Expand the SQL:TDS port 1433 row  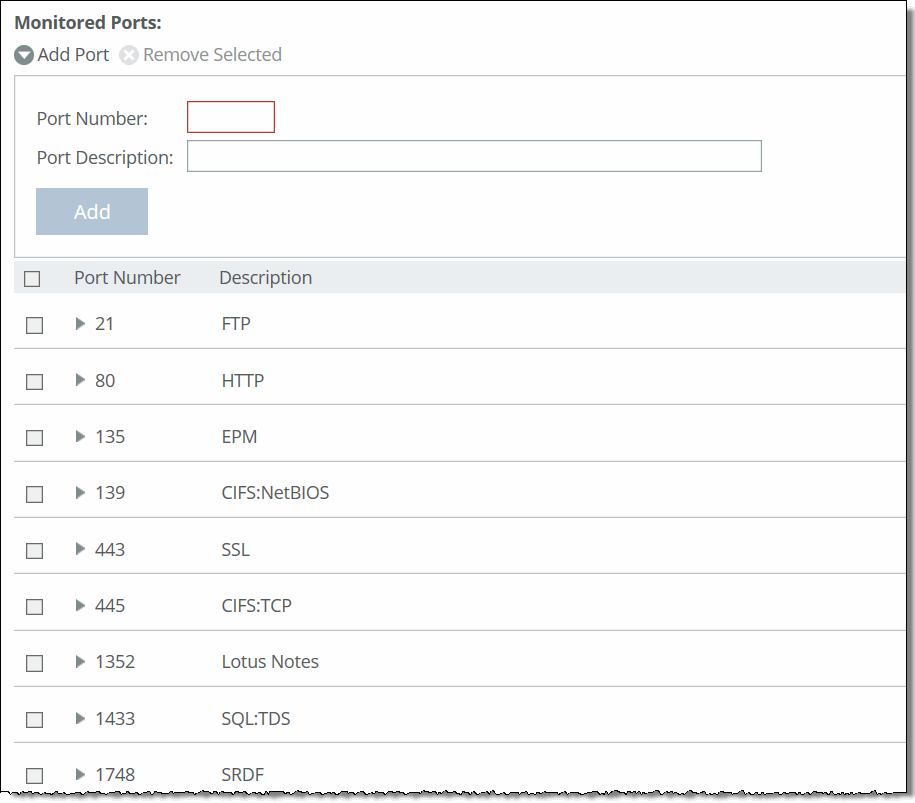(x=79, y=718)
